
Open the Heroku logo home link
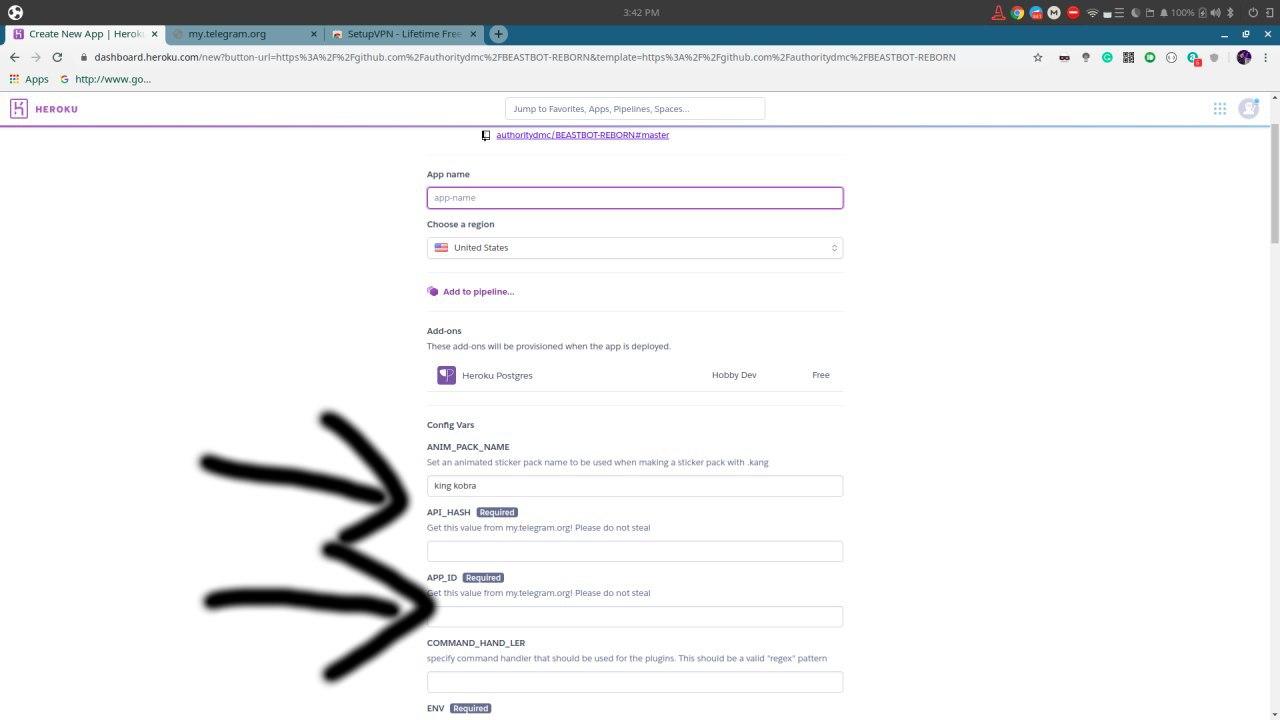click(43, 108)
